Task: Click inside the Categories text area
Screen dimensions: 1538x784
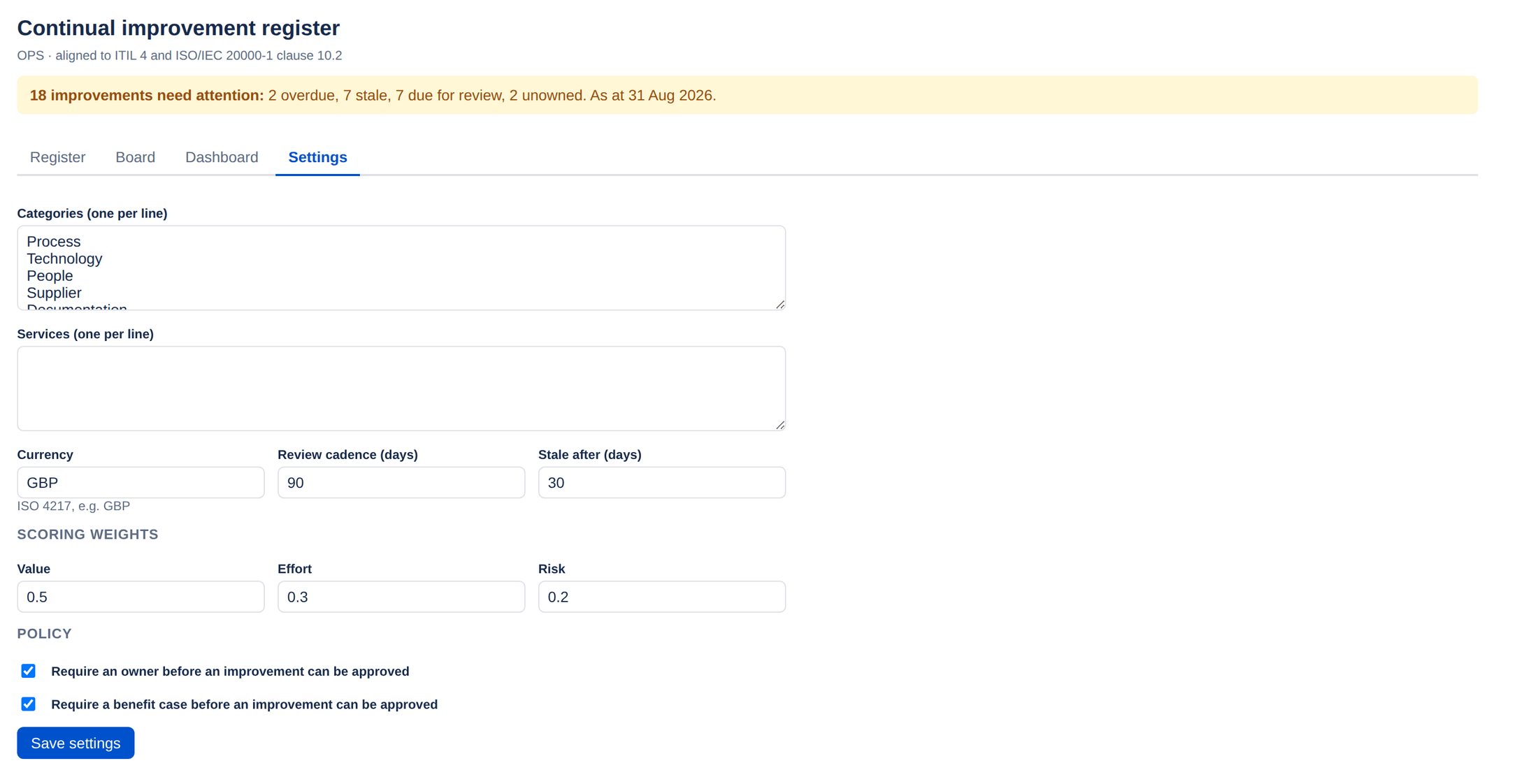Action: click(x=401, y=268)
